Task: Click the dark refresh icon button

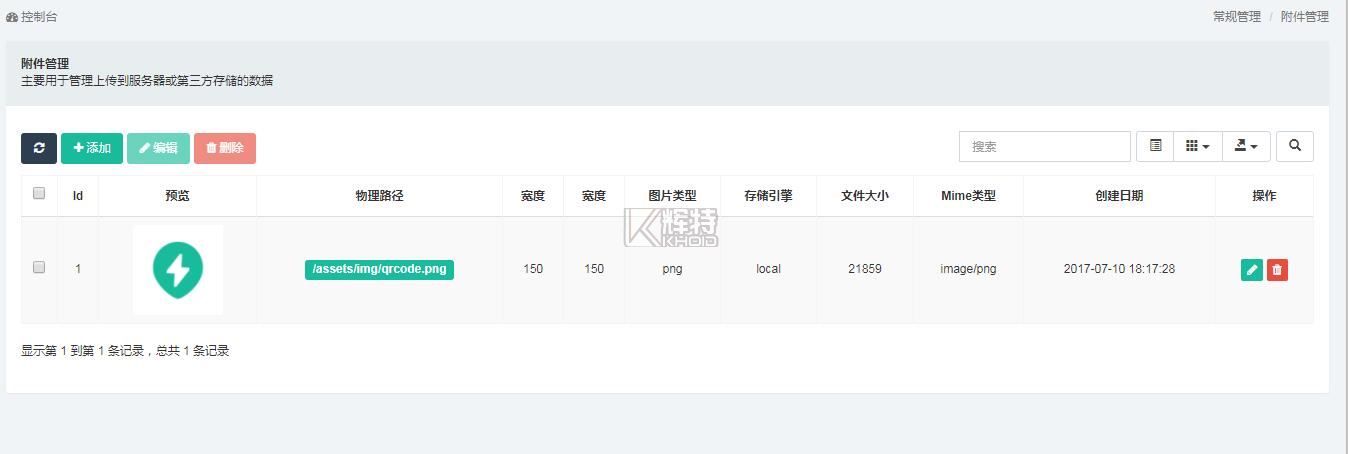Action: (x=39, y=148)
